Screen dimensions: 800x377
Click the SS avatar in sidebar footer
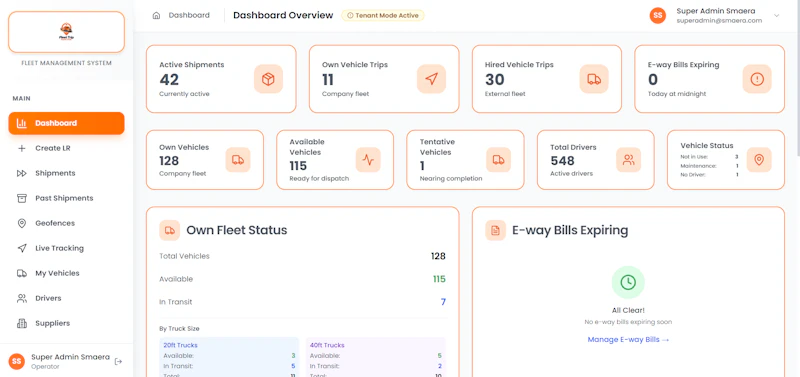[17, 361]
